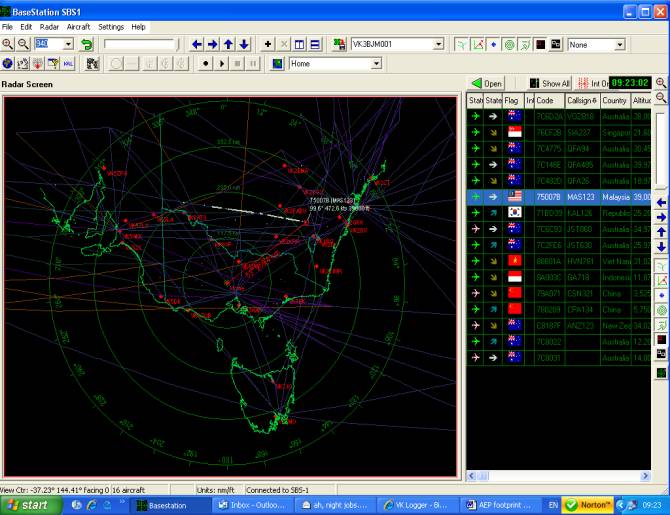This screenshot has width=670, height=515.
Task: Zoom in the radar using the top-left toolbar magnifier
Action: (x=7, y=44)
